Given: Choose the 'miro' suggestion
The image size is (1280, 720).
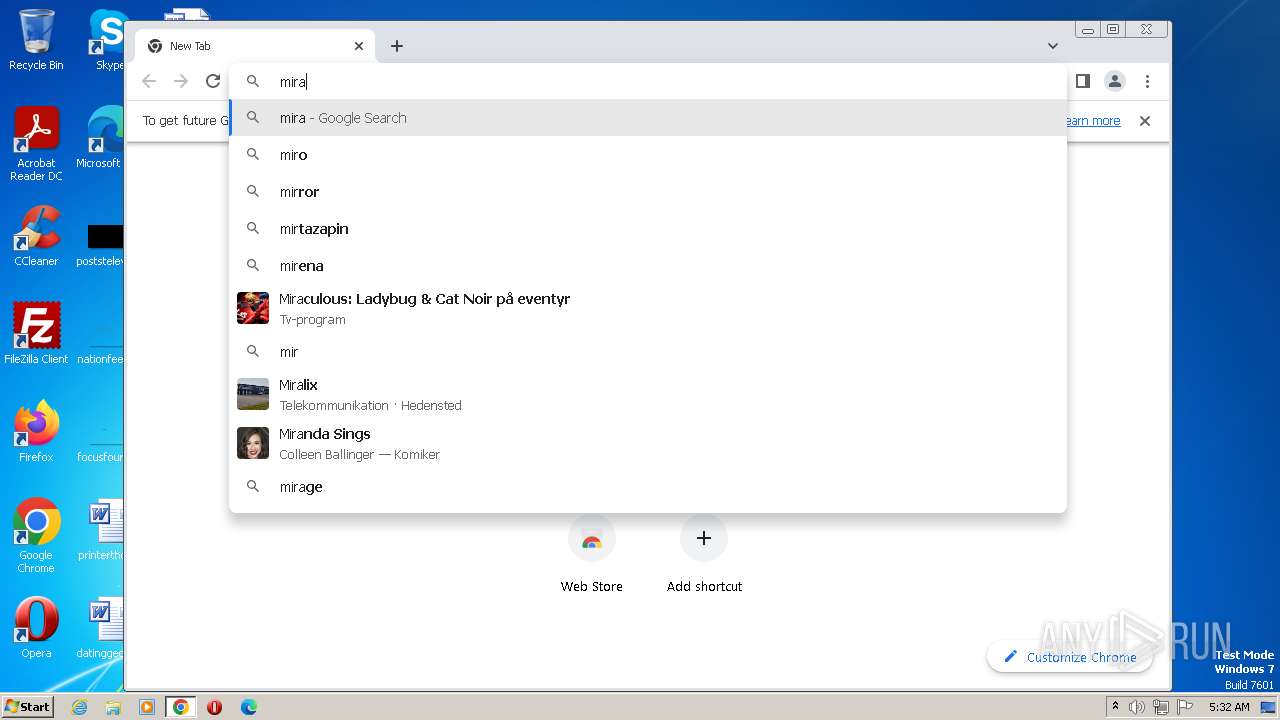Looking at the screenshot, I should (x=648, y=155).
